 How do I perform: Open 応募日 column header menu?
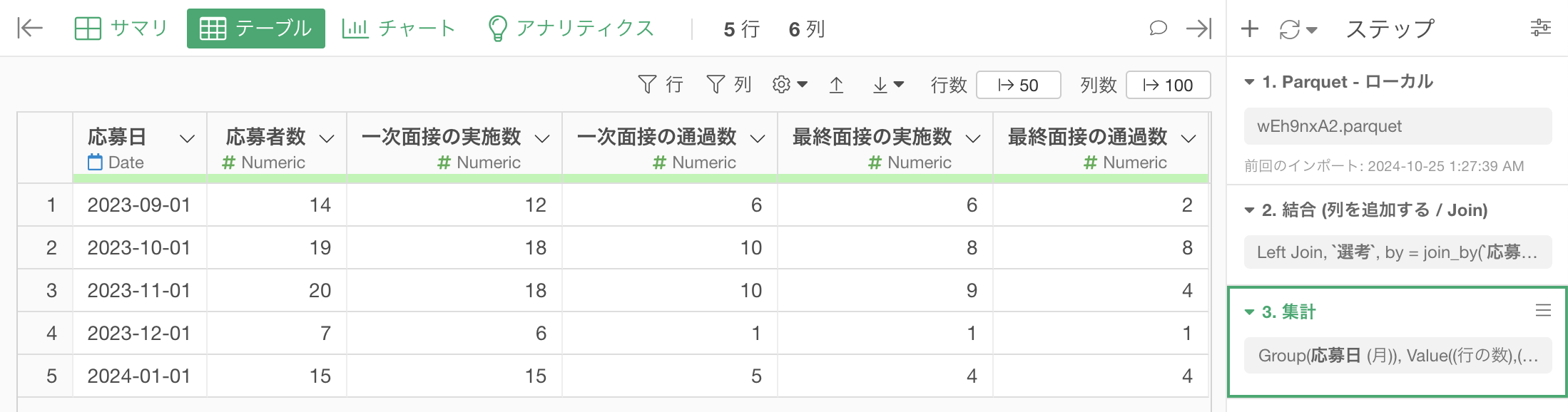(x=188, y=138)
